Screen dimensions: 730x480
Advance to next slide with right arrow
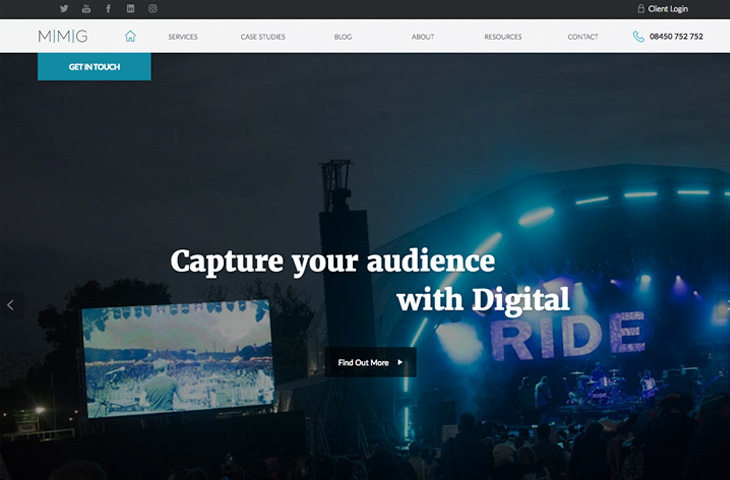[x=726, y=305]
